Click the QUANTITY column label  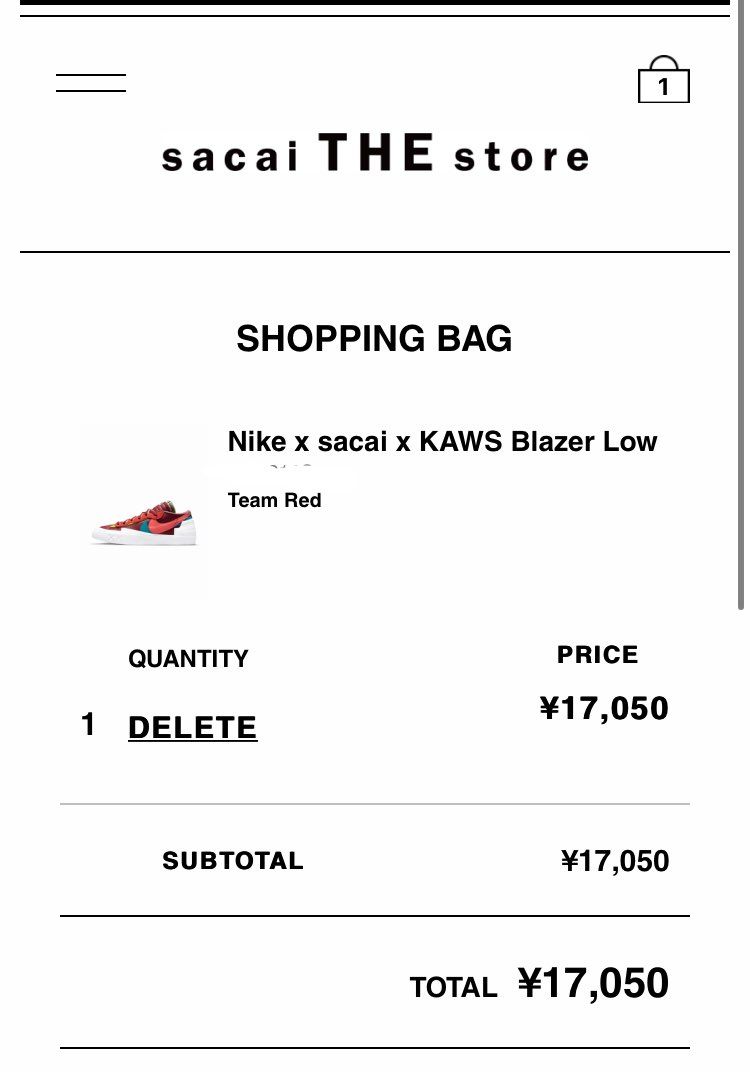pos(188,658)
